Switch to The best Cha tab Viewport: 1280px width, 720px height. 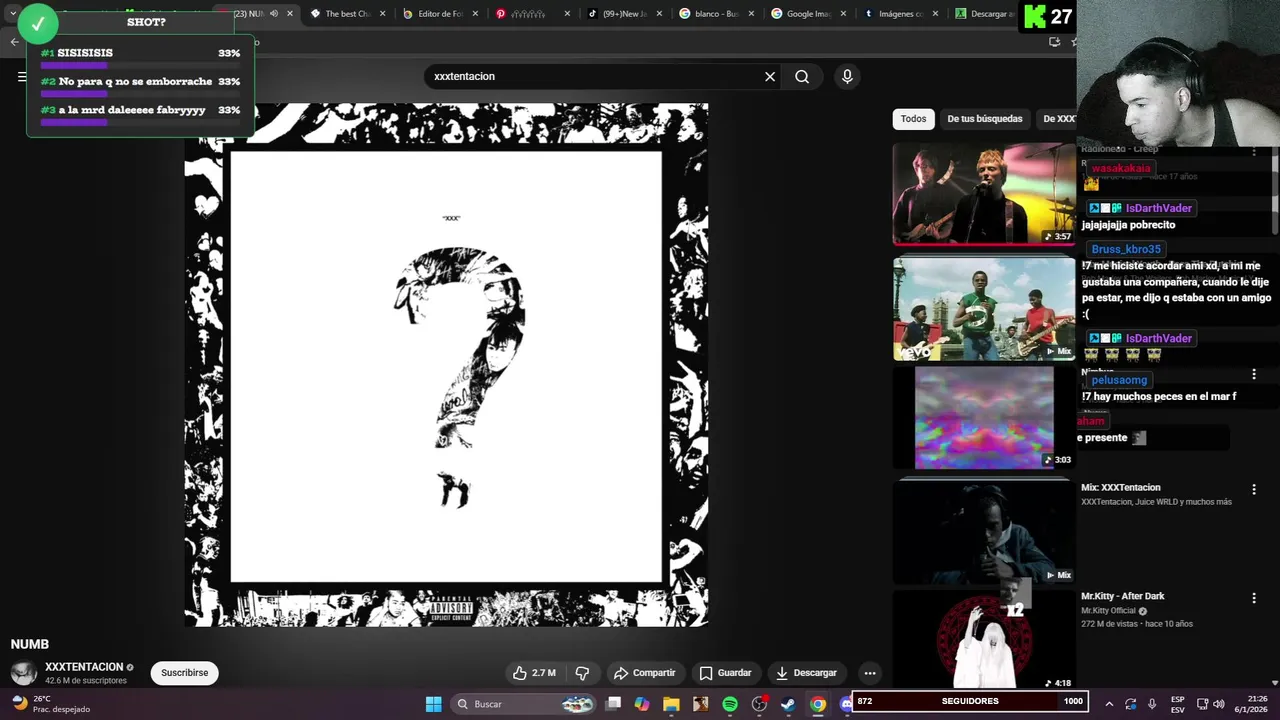(347, 14)
